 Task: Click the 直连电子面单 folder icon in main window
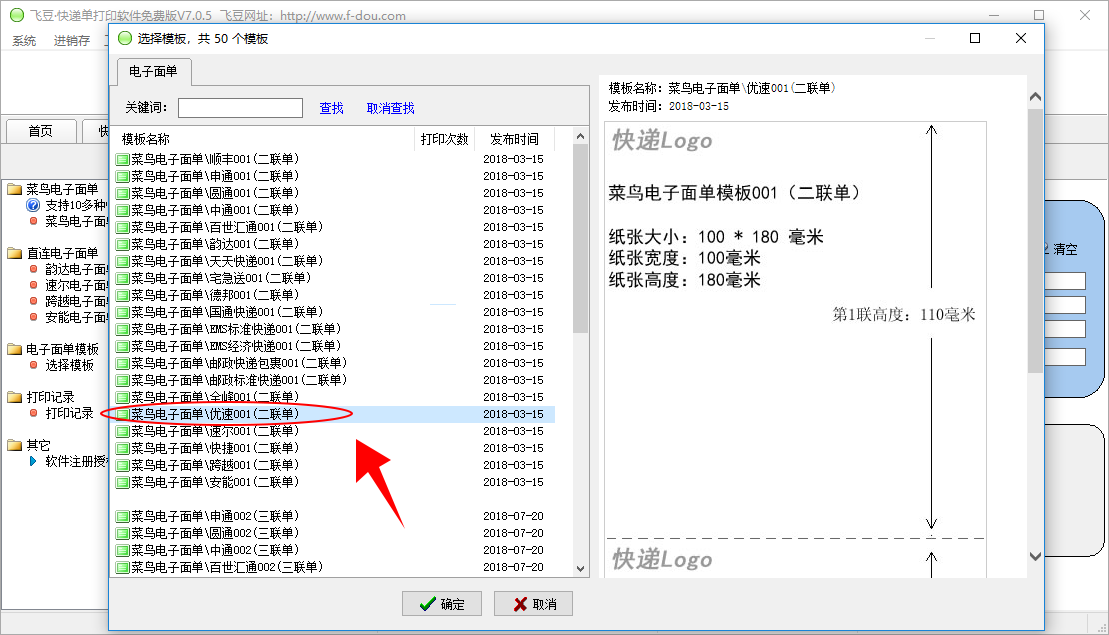[15, 252]
